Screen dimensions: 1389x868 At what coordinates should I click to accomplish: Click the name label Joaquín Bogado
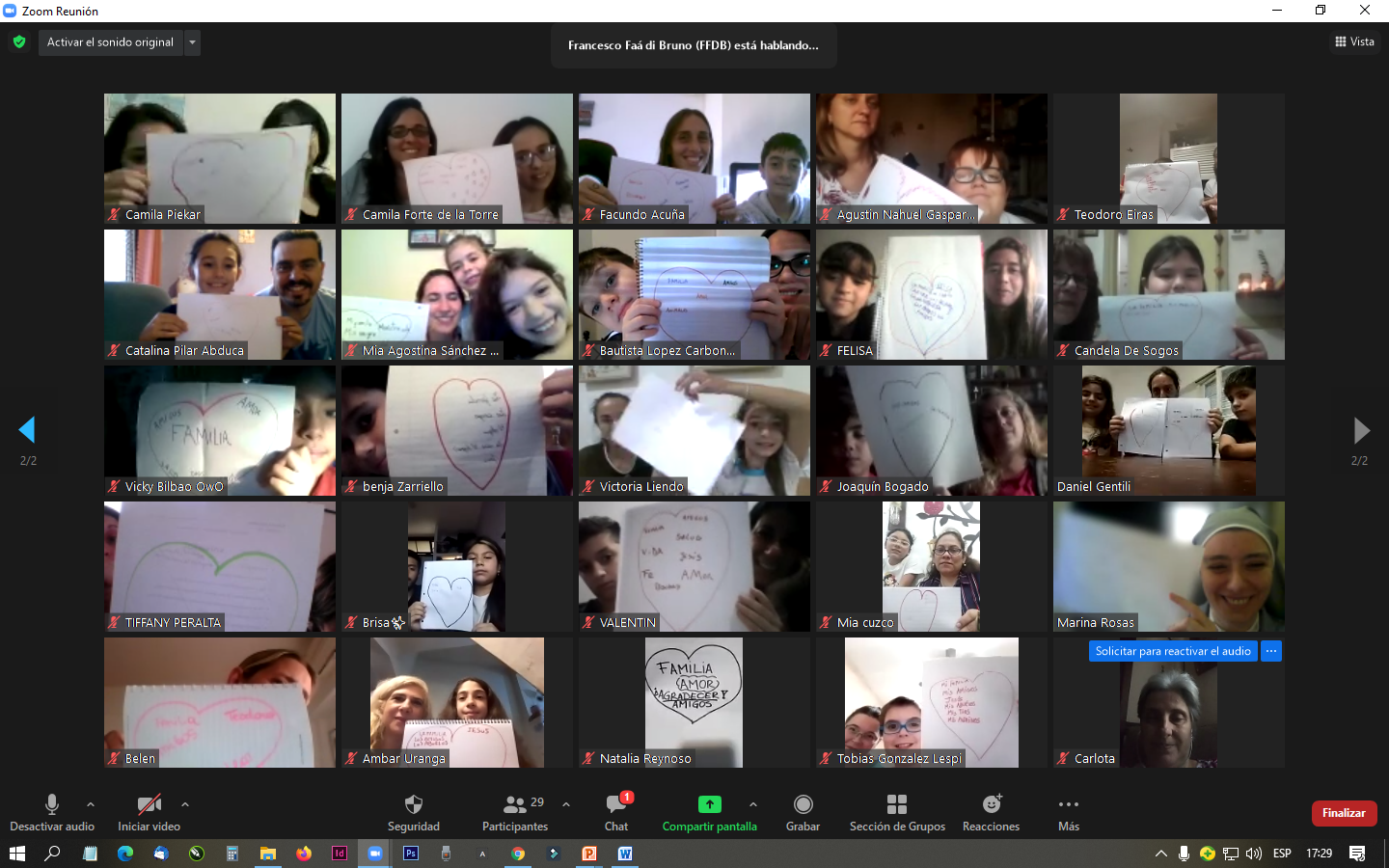[883, 487]
